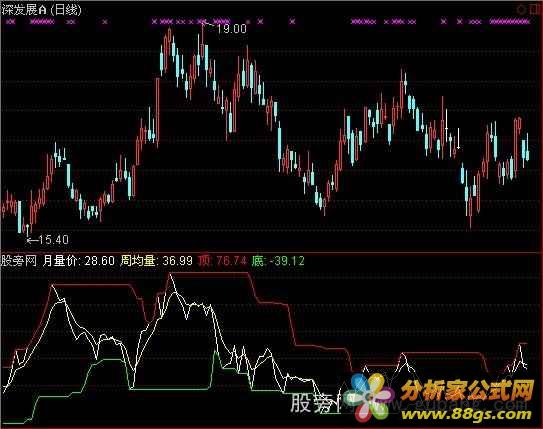Click the 15.40 low price label
Viewport: 543px width, 429px height.
click(x=53, y=240)
